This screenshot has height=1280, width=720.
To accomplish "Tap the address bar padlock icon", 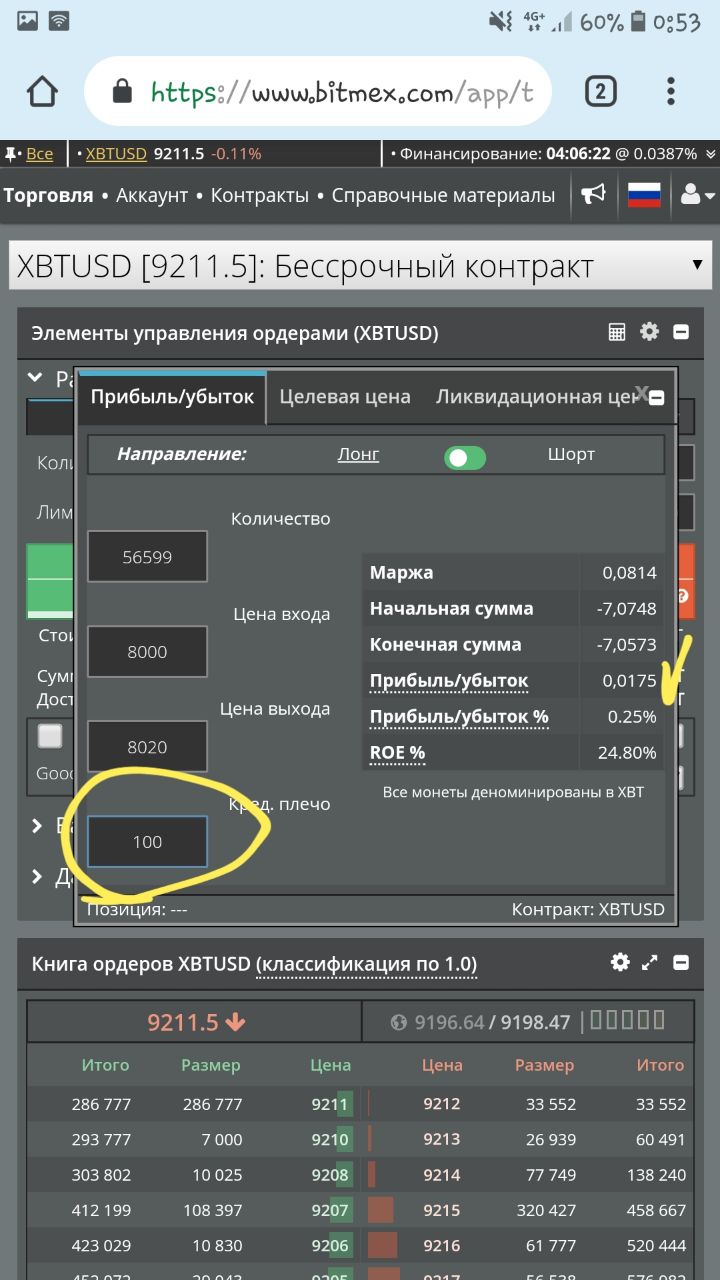I will click(x=122, y=92).
